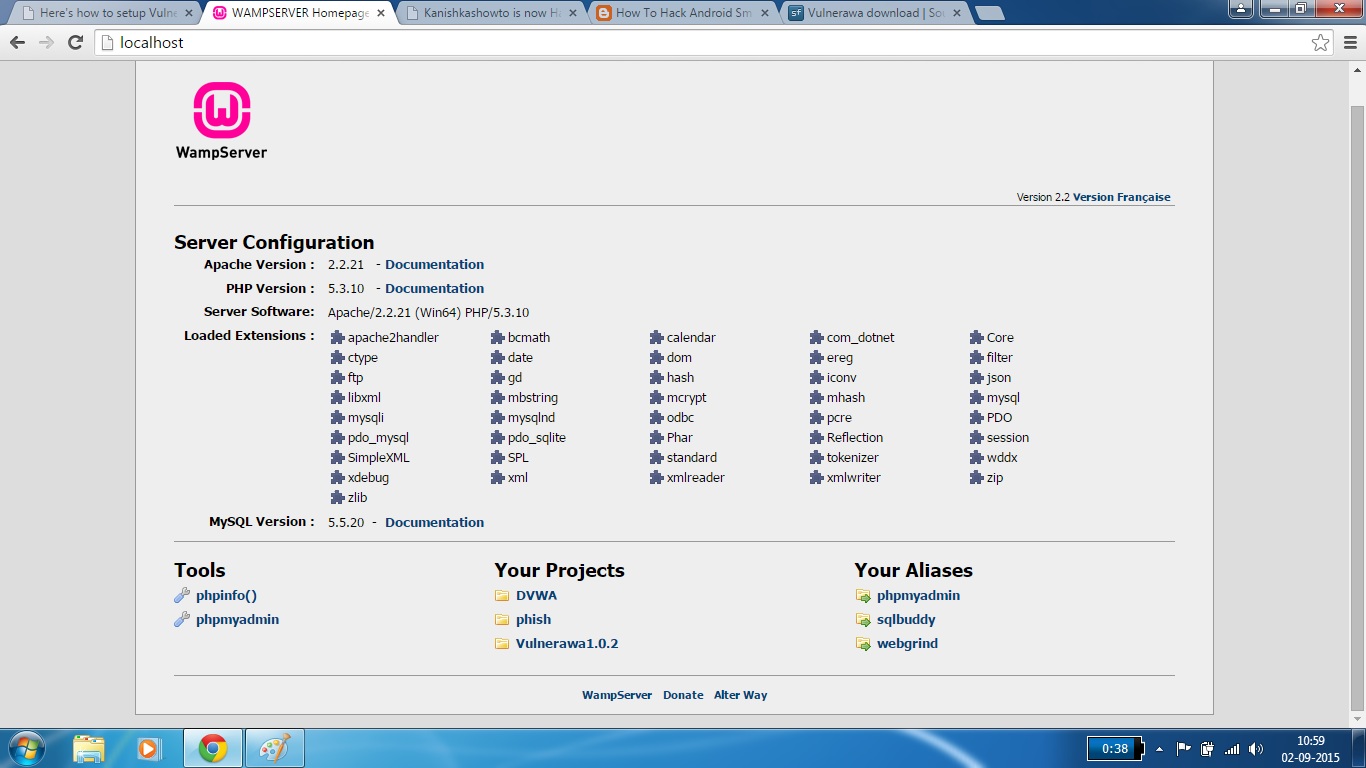1366x768 pixels.
Task: Click puzzle icon next to zip
Action: [x=977, y=478]
